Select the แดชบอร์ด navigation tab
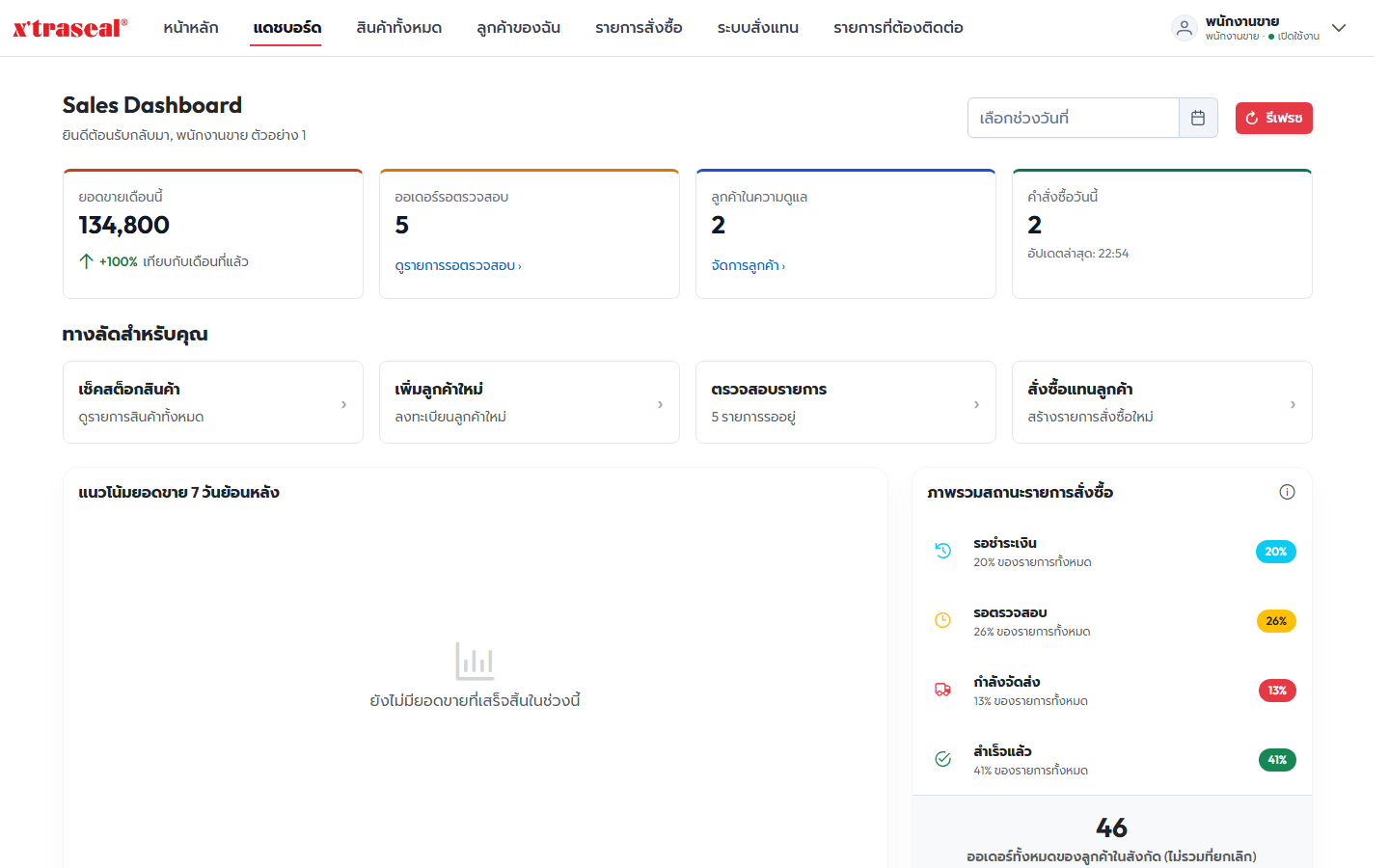This screenshot has width=1389, height=868. point(287,28)
